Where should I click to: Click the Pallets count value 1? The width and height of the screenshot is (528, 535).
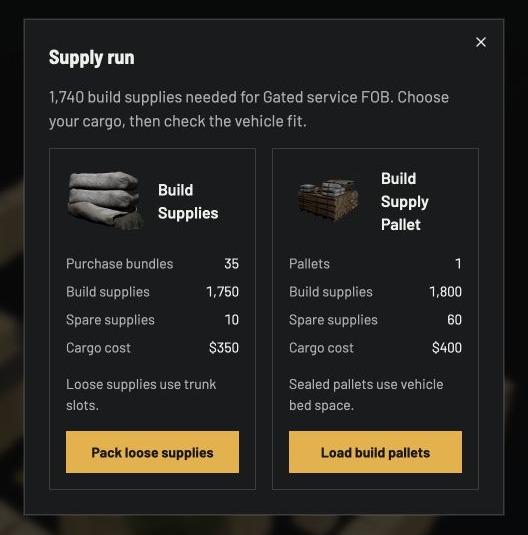pos(458,264)
